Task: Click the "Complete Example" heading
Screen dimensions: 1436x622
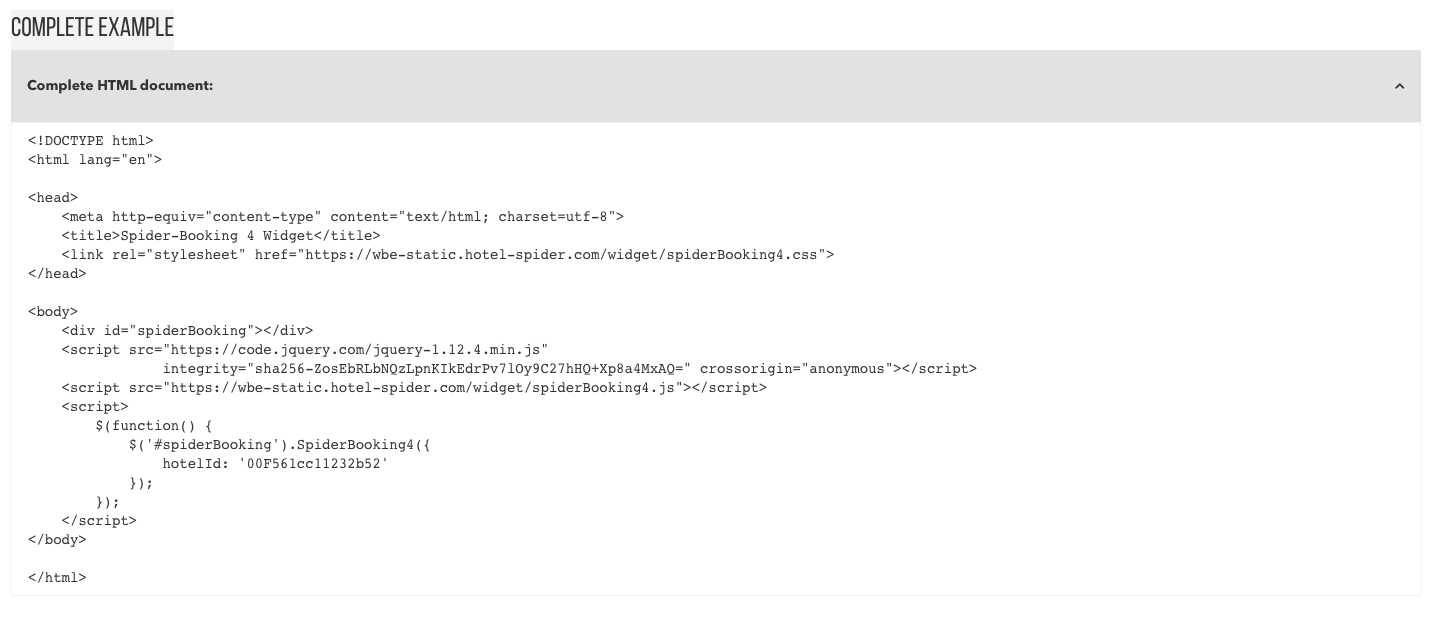Action: point(92,28)
